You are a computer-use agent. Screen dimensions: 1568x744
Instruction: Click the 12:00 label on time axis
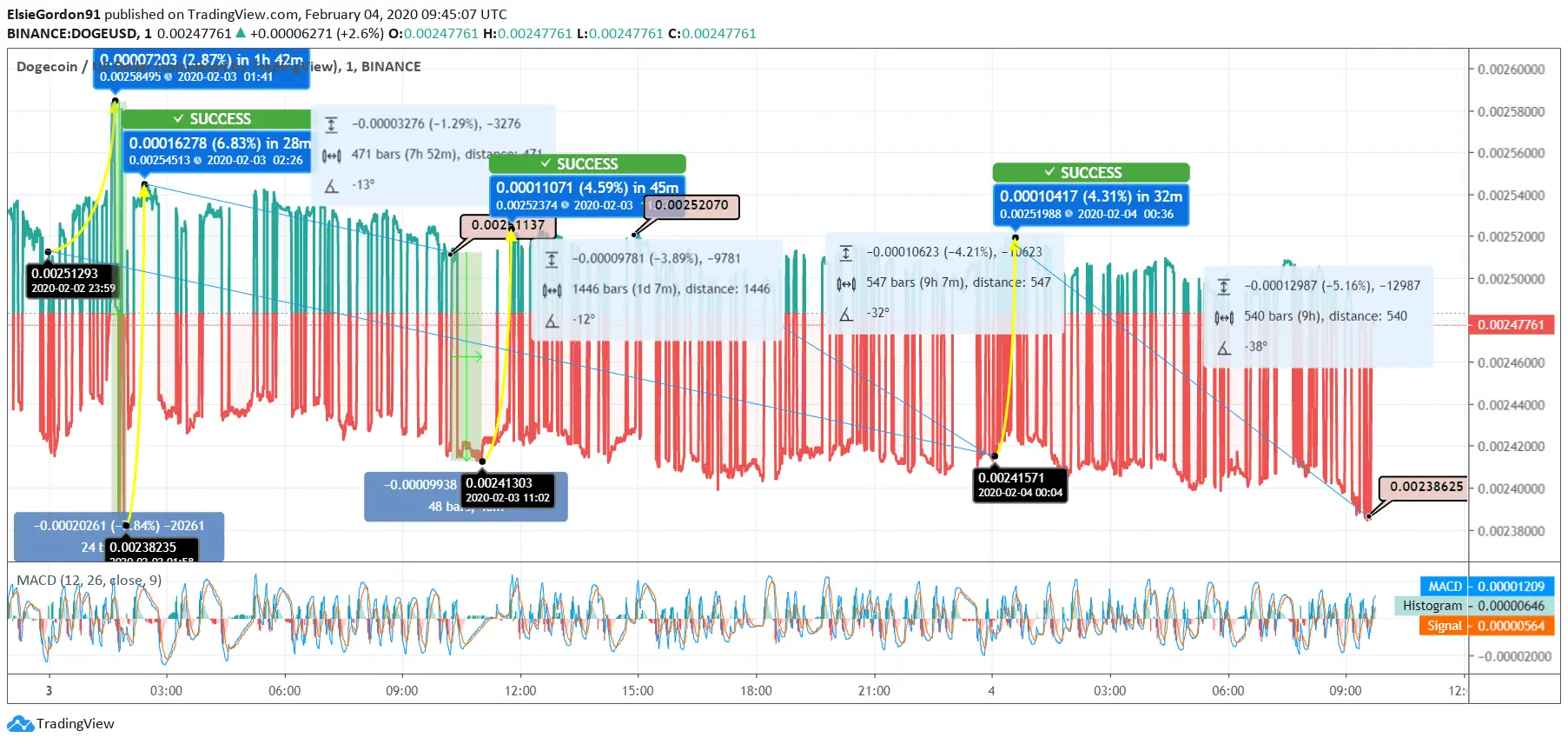520,691
